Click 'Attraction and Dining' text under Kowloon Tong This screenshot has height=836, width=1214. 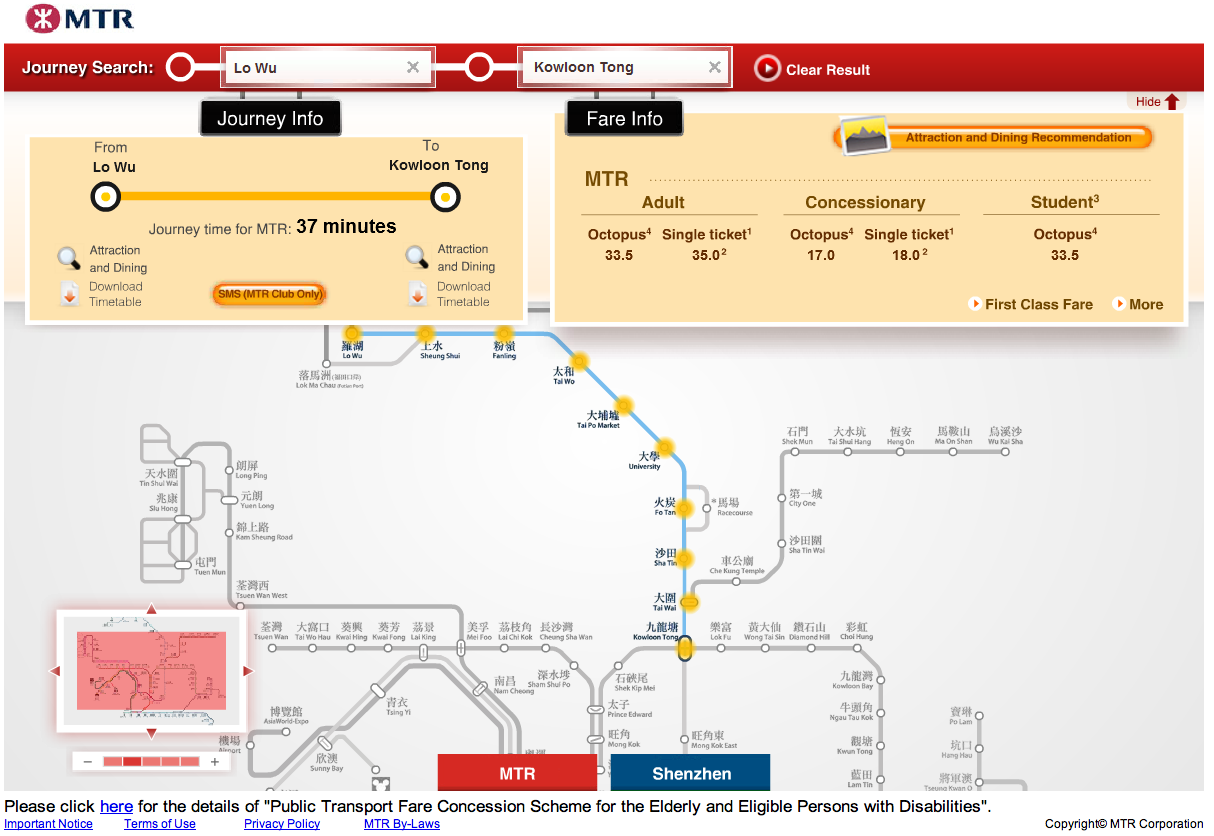(466, 258)
